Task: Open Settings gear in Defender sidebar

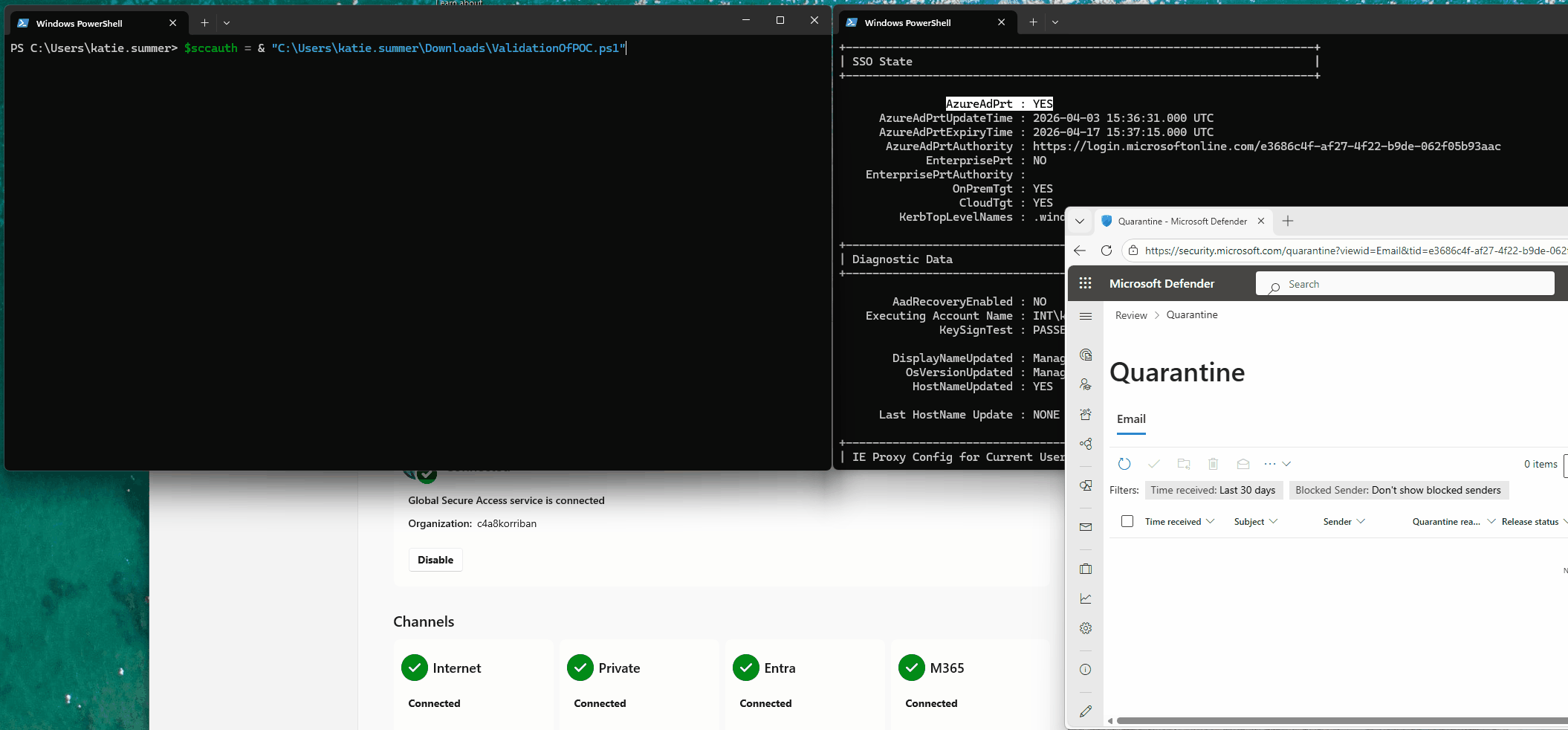Action: pyautogui.click(x=1085, y=628)
